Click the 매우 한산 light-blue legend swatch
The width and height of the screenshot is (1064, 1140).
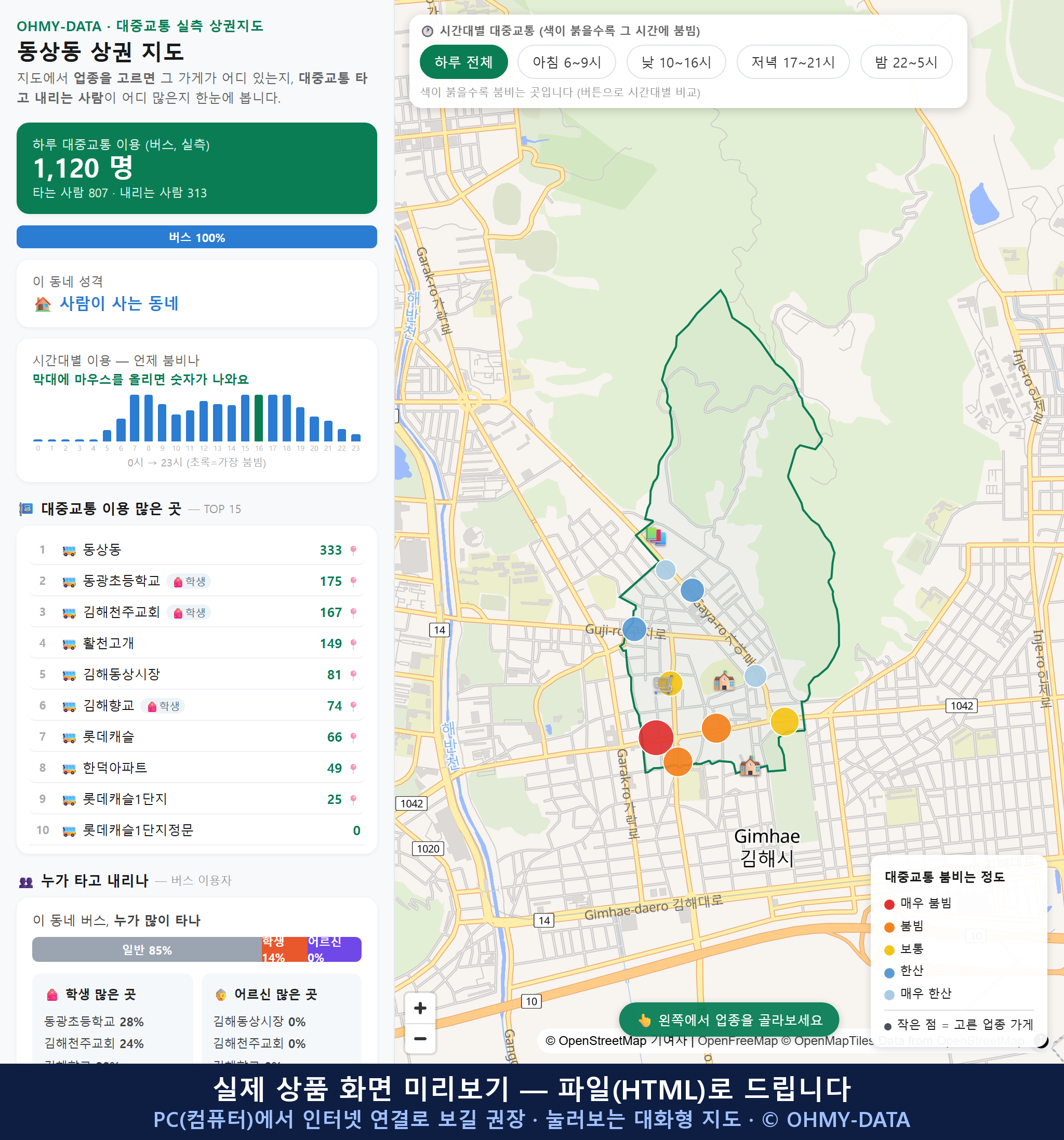[889, 995]
